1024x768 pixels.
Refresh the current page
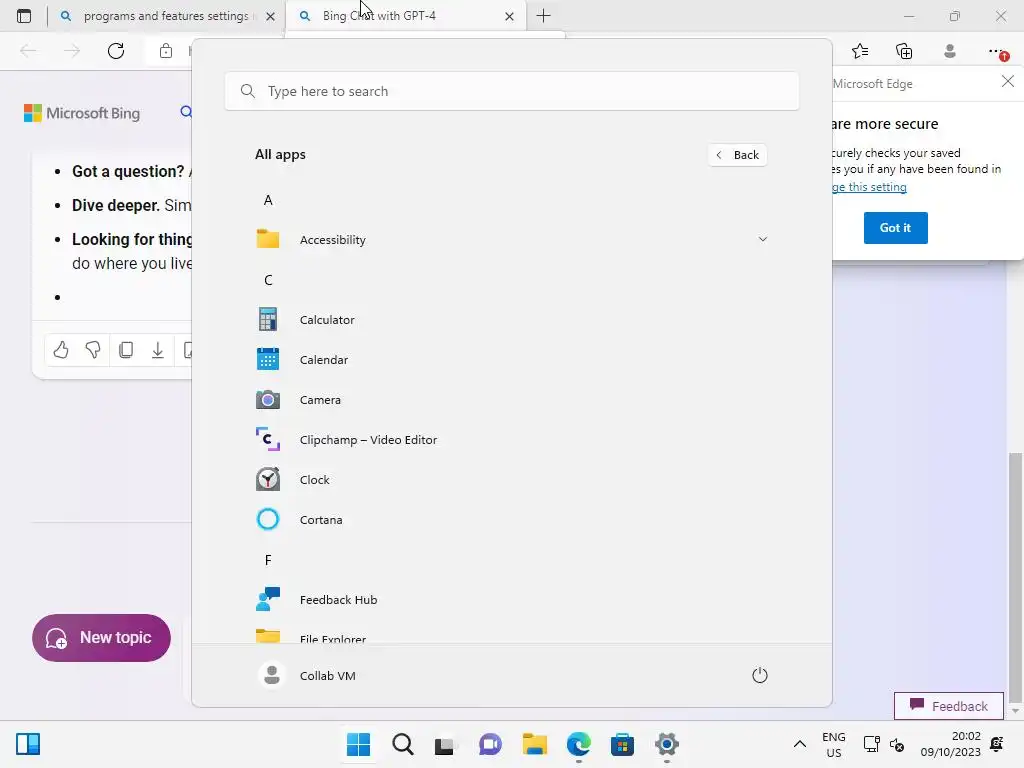pos(116,51)
